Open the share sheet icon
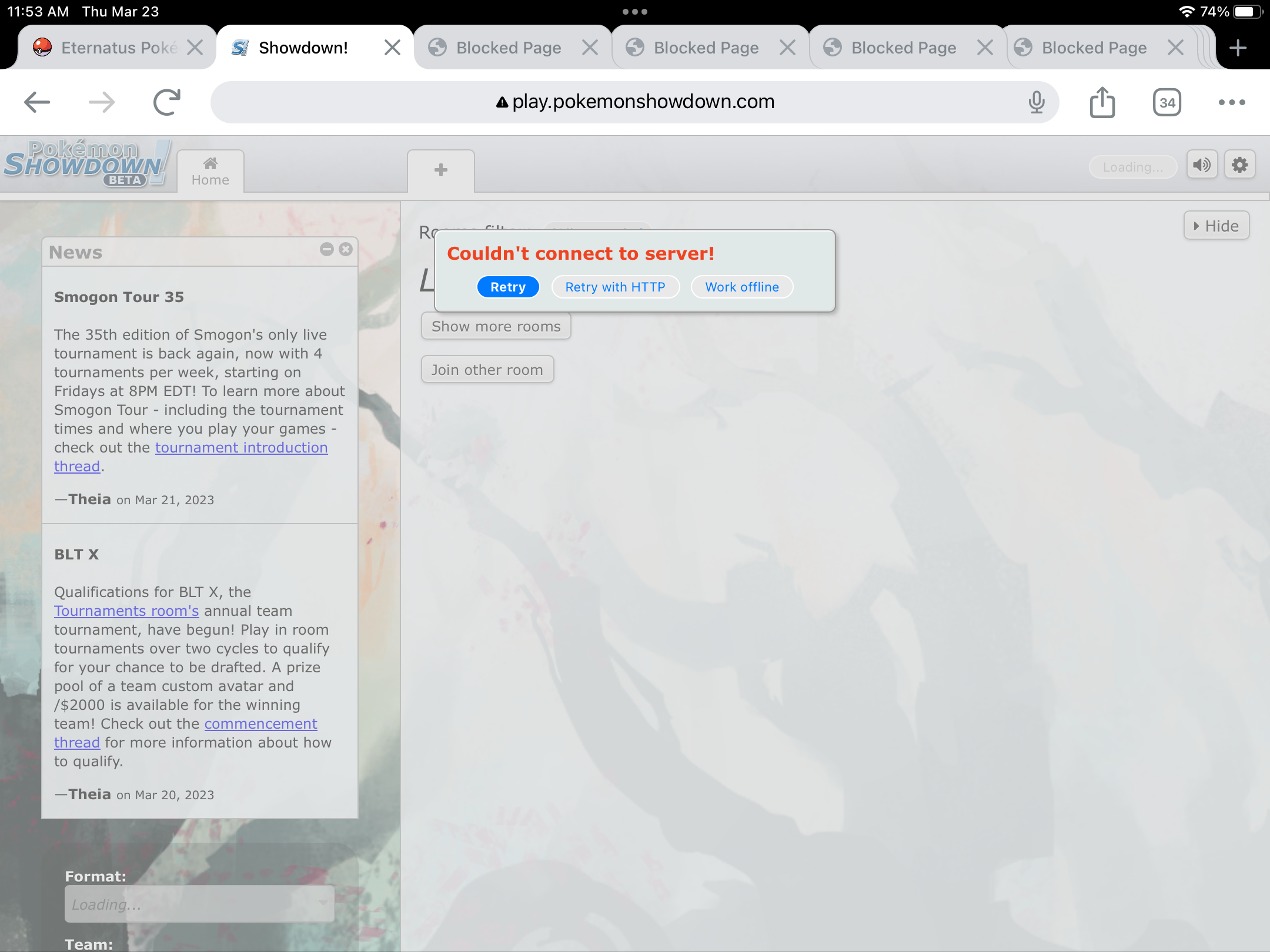This screenshot has width=1270, height=952. coord(1102,102)
